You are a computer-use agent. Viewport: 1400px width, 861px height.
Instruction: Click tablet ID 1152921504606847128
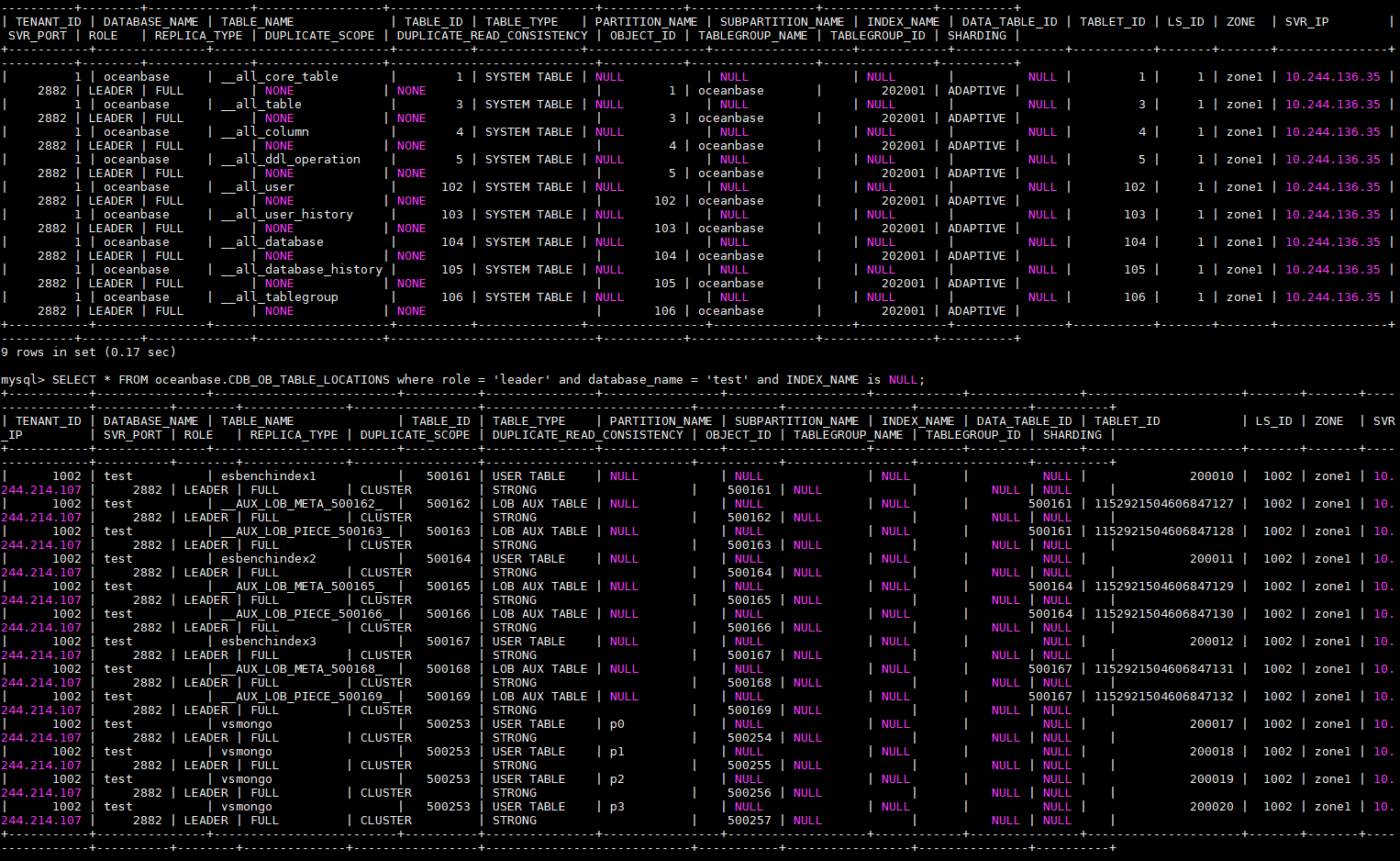pyautogui.click(x=1164, y=531)
